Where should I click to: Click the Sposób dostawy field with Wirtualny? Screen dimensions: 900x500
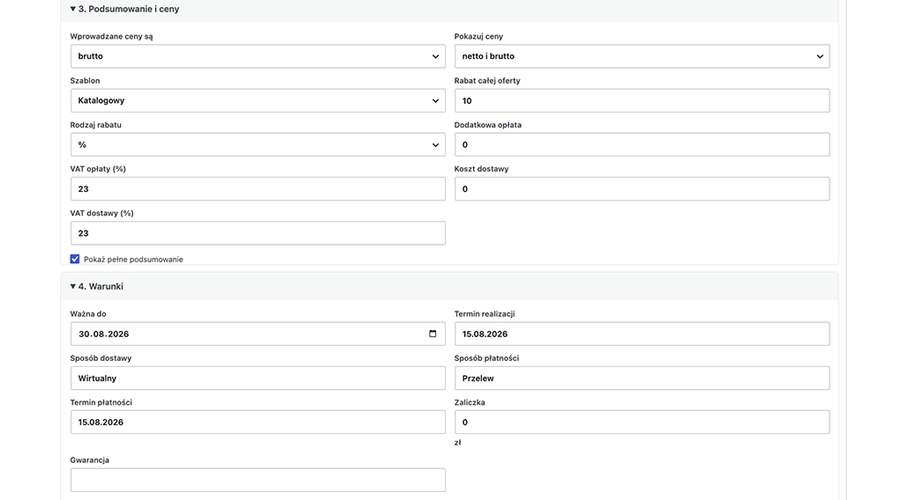click(258, 378)
